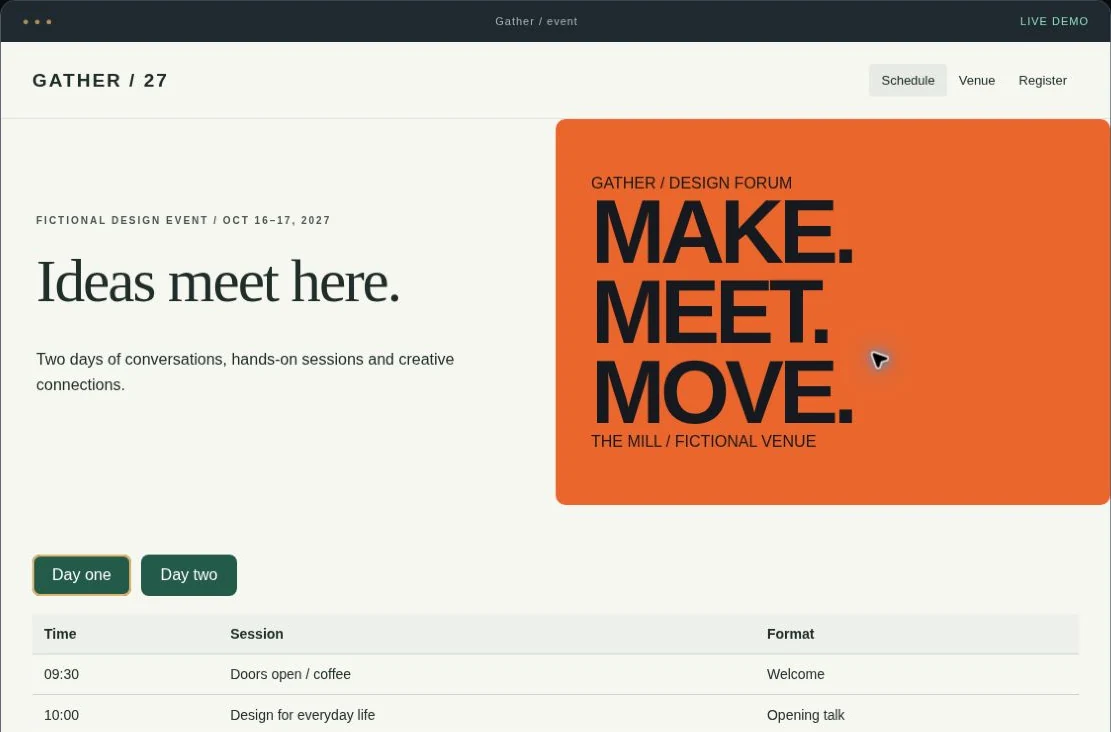Image resolution: width=1111 pixels, height=732 pixels.
Task: Click the Two days of conversations paragraph
Action: (245, 372)
